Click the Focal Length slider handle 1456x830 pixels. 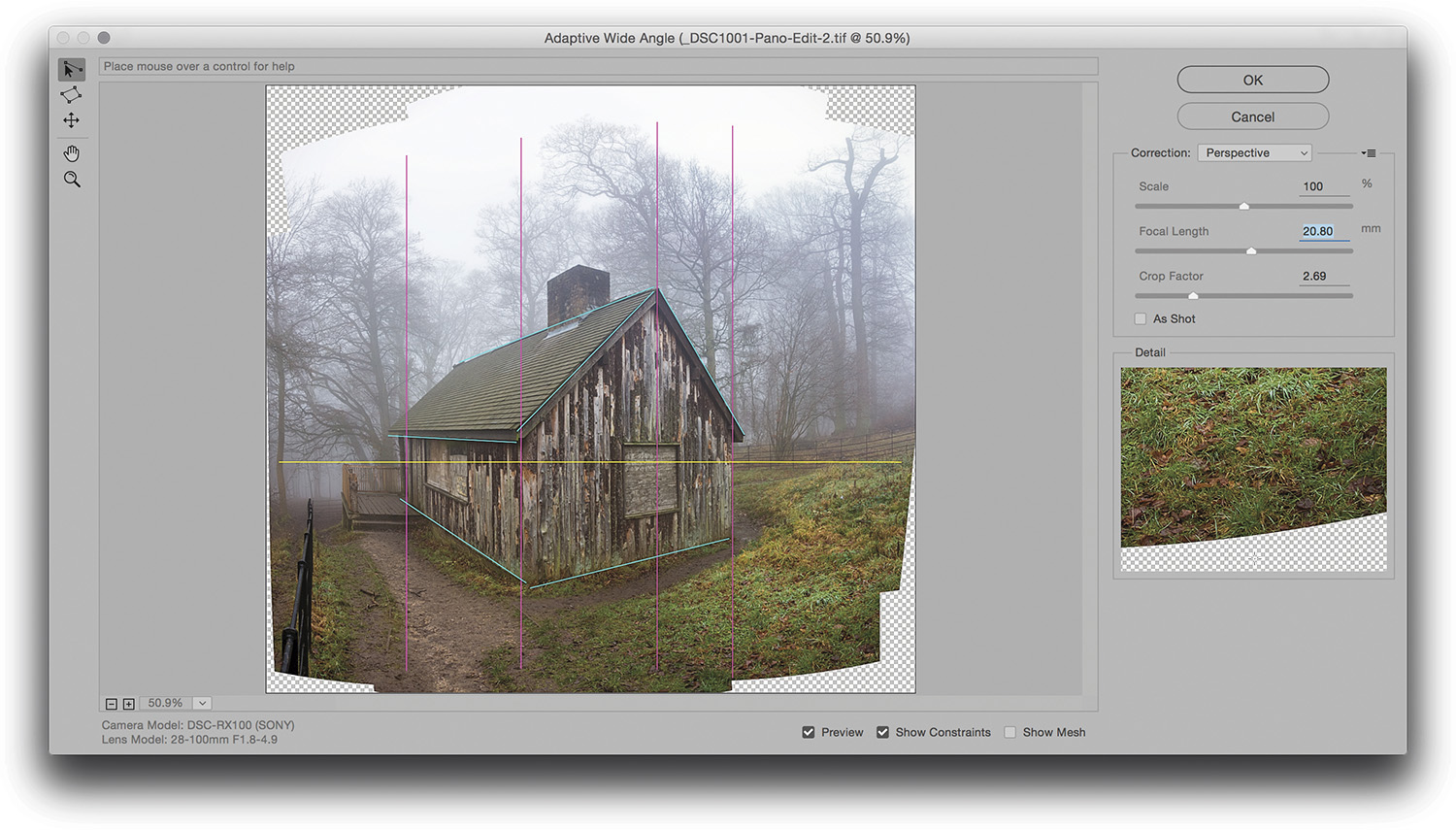(x=1251, y=250)
